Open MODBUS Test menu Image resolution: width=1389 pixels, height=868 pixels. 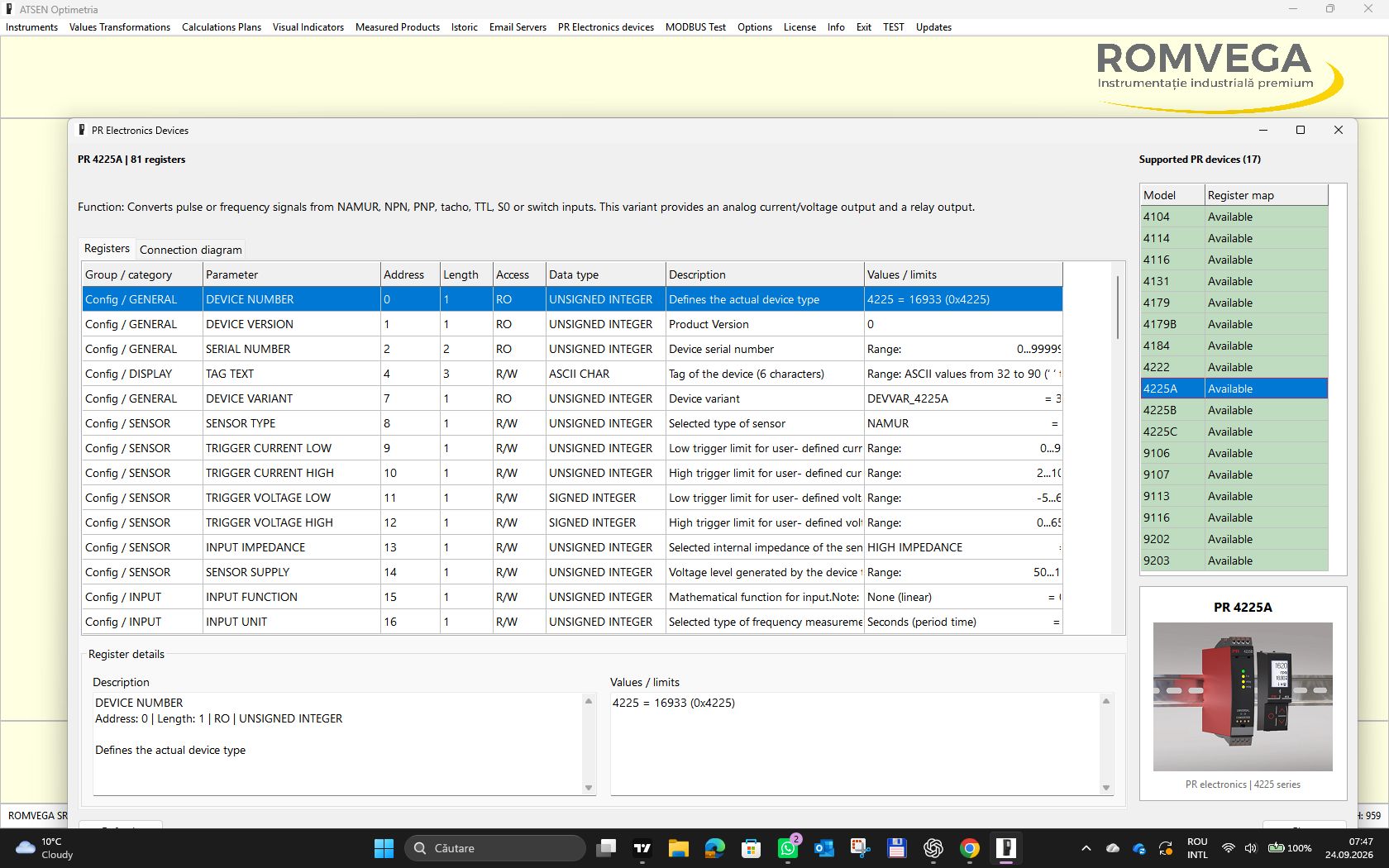695,27
